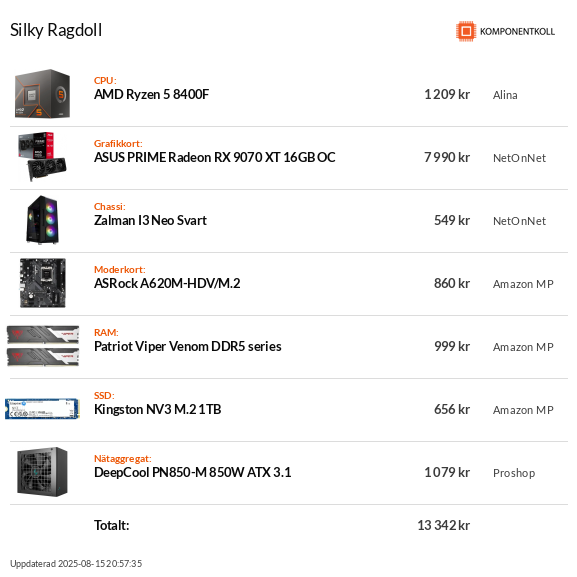This screenshot has height=577, width=577.
Task: Click the Proshop retailer name
Action: (514, 473)
